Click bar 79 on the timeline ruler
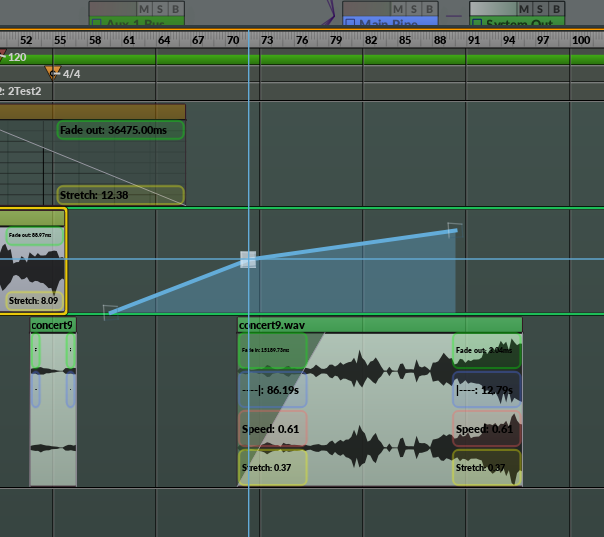604x537 pixels. click(x=336, y=40)
